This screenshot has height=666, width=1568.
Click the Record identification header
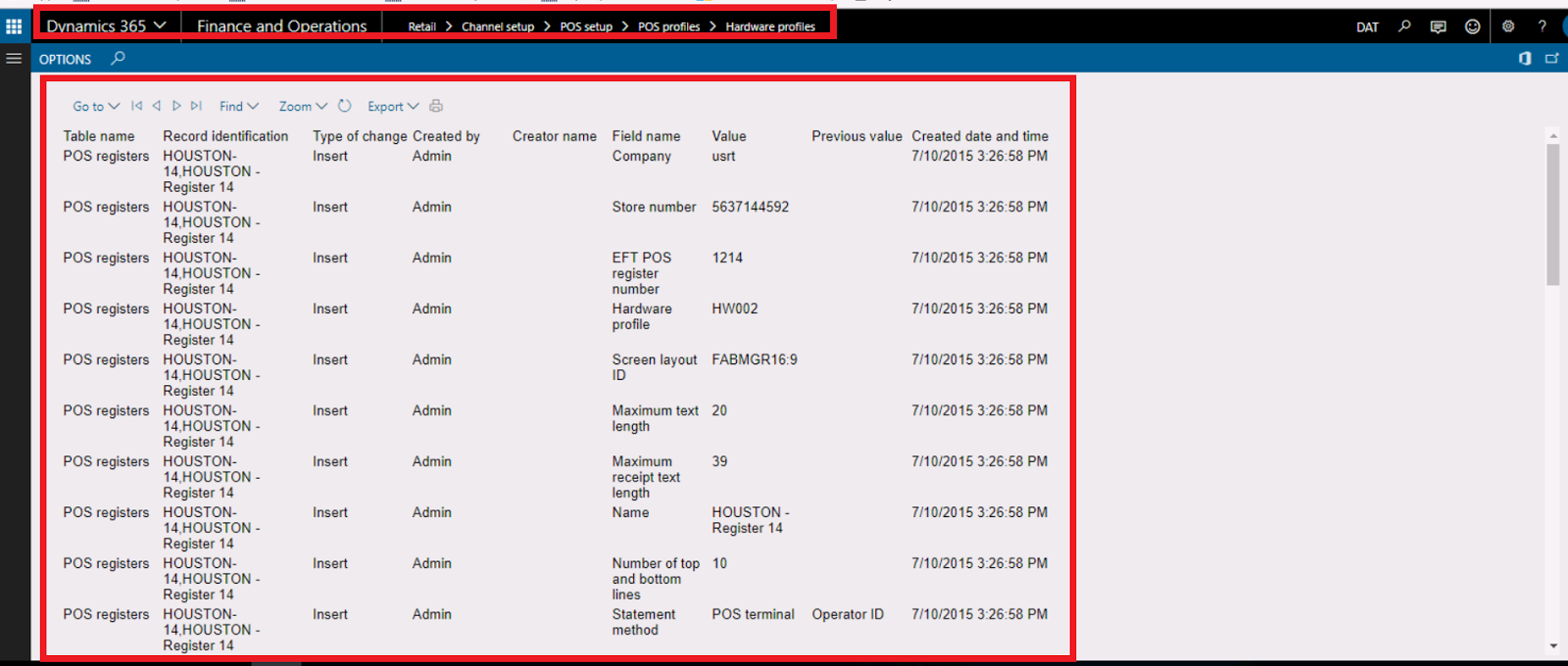(225, 136)
